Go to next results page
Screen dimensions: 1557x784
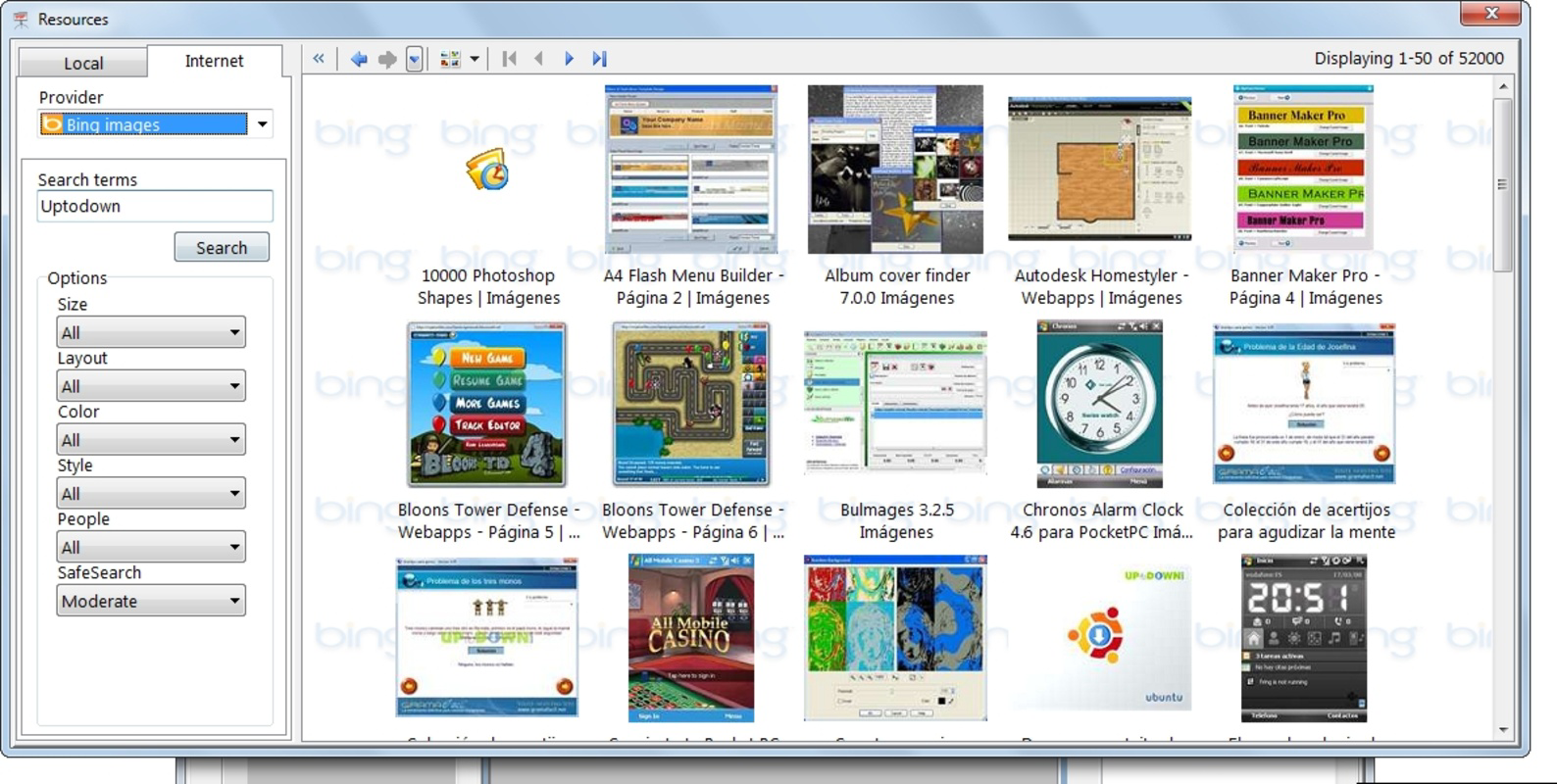click(x=569, y=59)
